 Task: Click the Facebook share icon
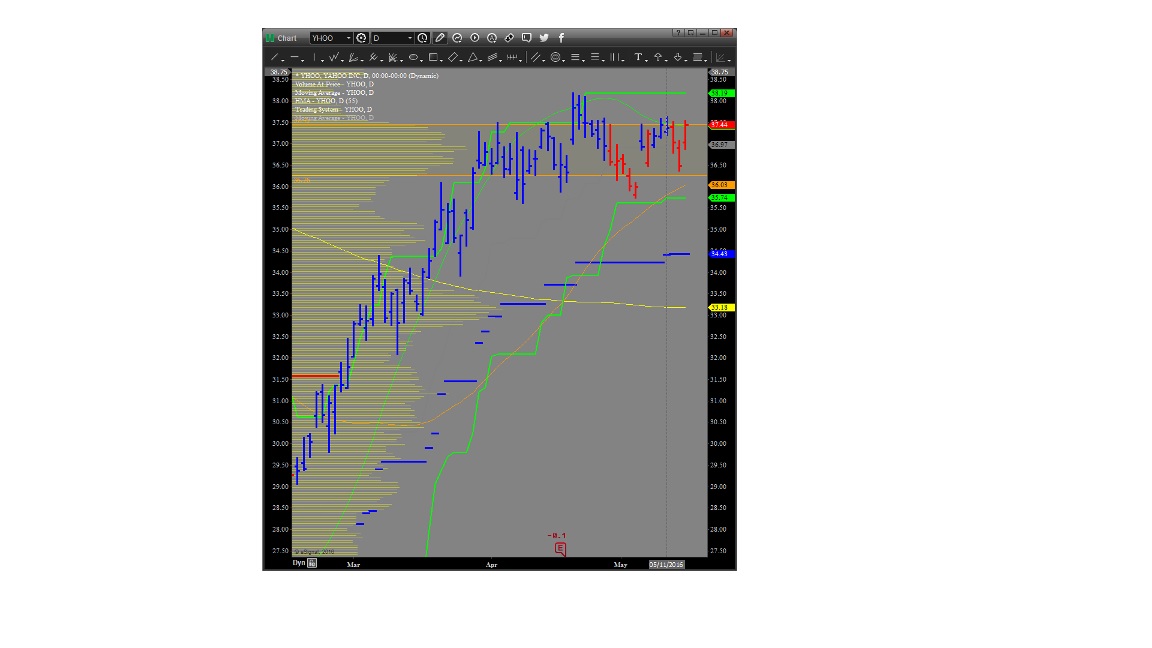pos(561,38)
